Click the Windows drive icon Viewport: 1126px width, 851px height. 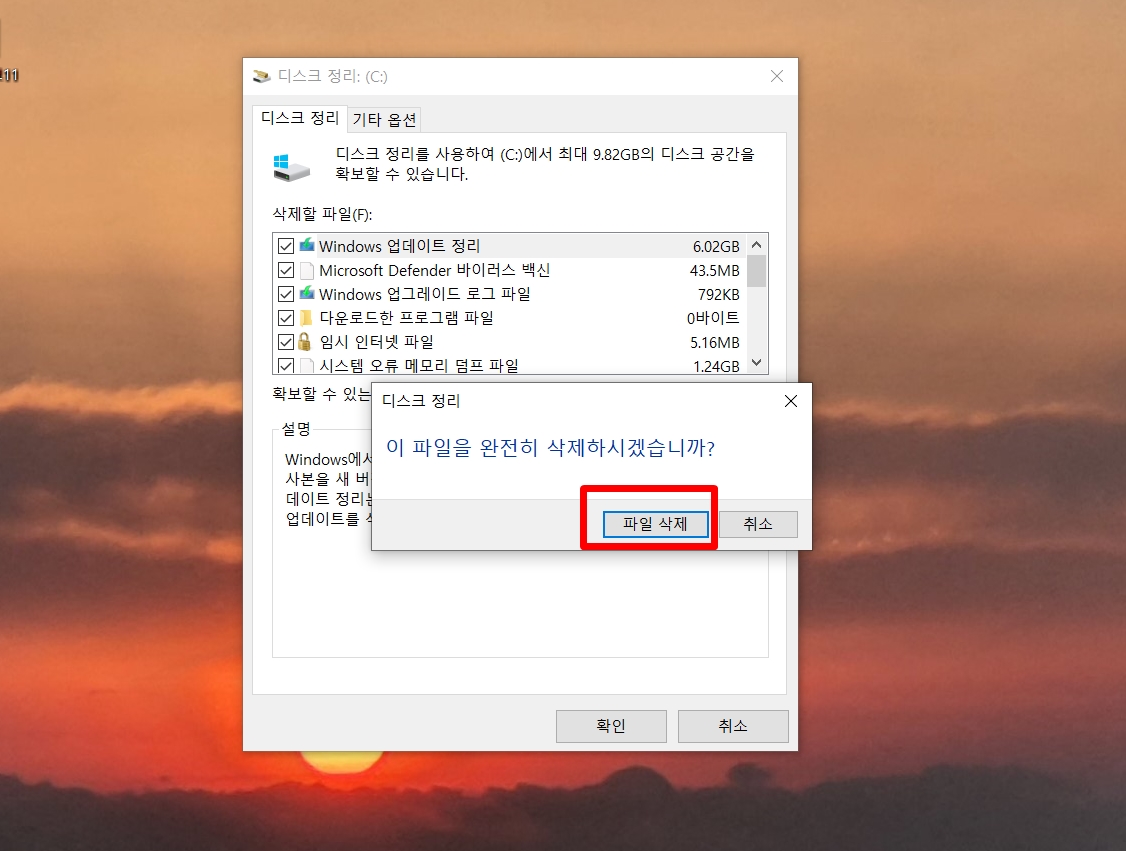[291, 167]
